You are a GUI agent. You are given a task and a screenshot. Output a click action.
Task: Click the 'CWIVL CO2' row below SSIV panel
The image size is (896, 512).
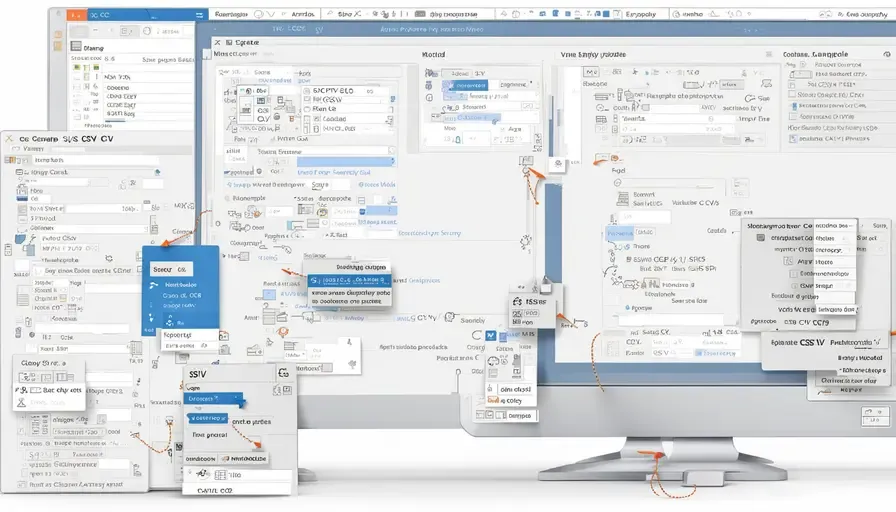[237, 490]
